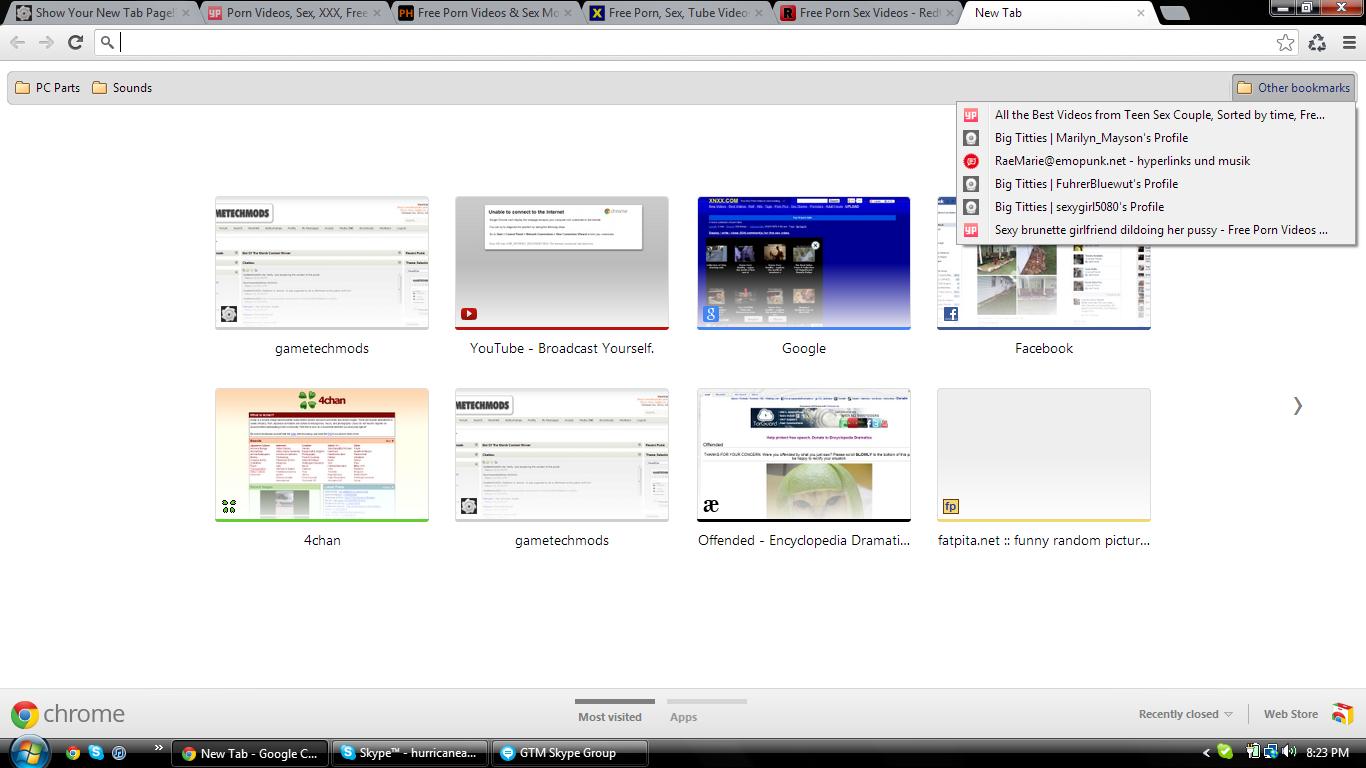The width and height of the screenshot is (1366, 768).
Task: Click the '4chan' thumbnail caption
Action: tap(322, 540)
